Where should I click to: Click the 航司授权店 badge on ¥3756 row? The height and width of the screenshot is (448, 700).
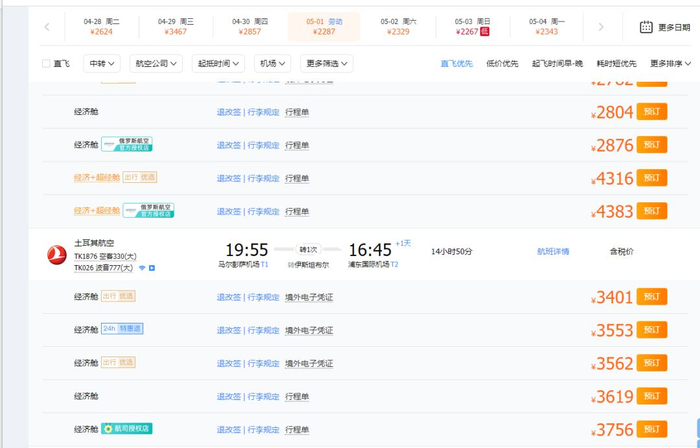[x=127, y=429]
